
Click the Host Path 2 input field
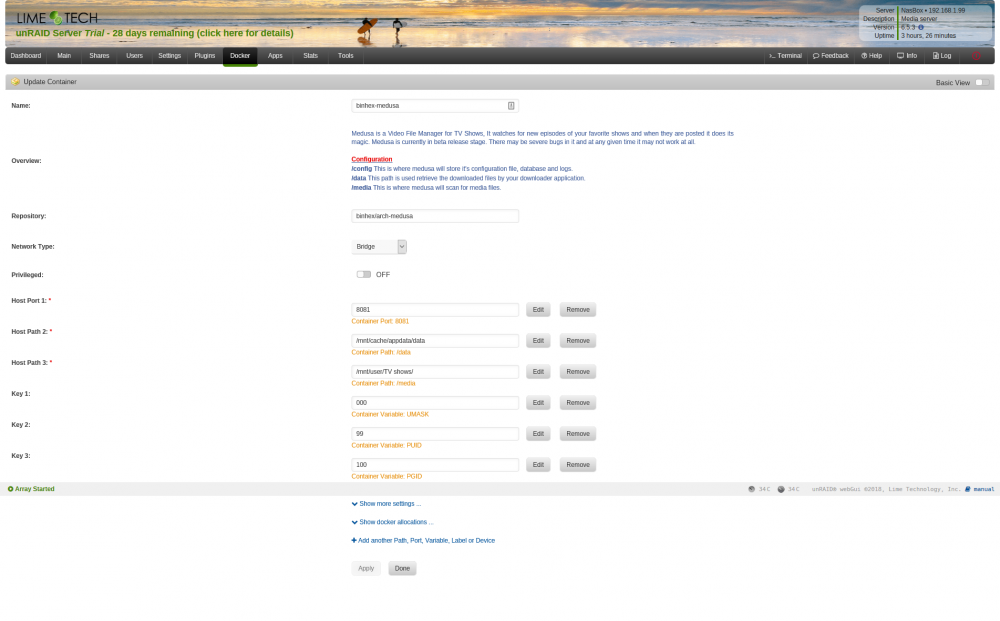(x=435, y=341)
